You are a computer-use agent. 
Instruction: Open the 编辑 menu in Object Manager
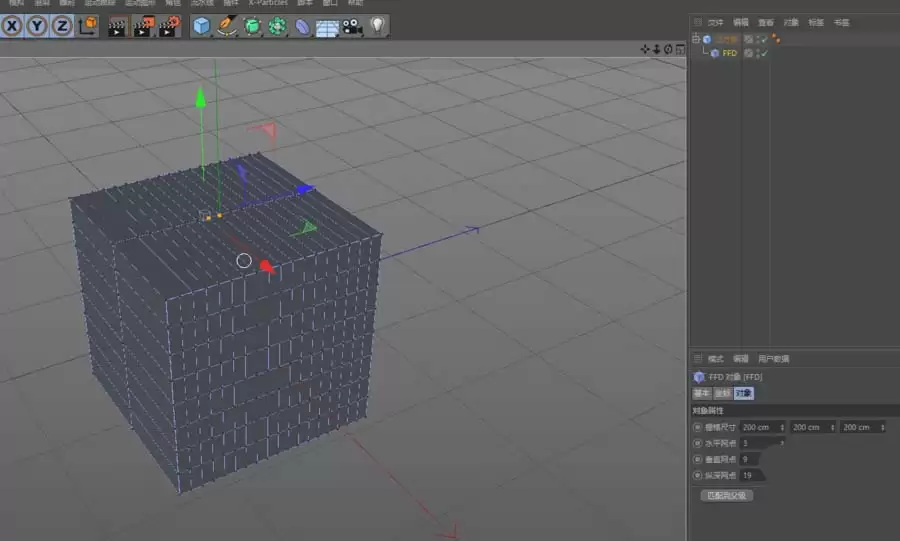[740, 22]
